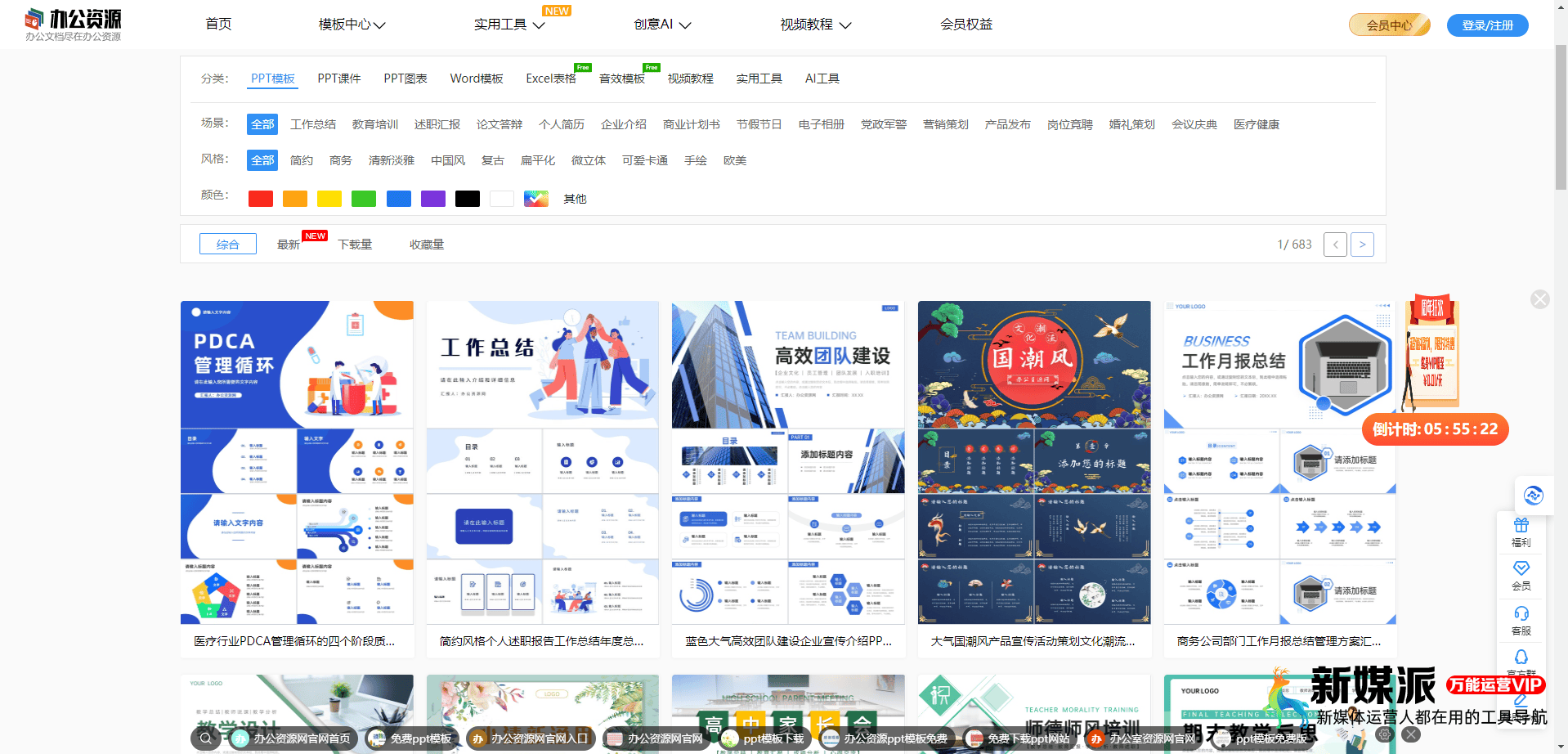
Task: Click the floating blue circular assistant icon
Action: pos(1534,496)
